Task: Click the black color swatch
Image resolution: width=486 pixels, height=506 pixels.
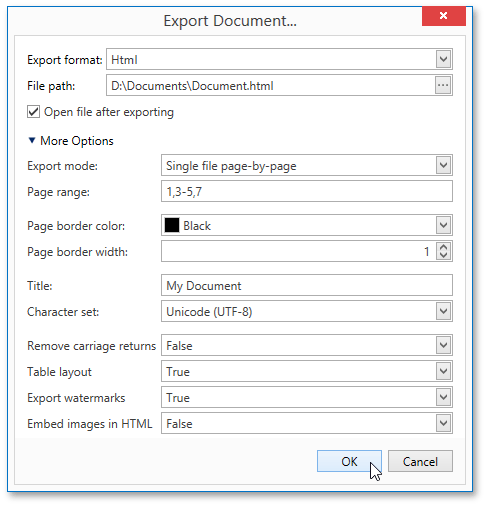Action: [172, 225]
